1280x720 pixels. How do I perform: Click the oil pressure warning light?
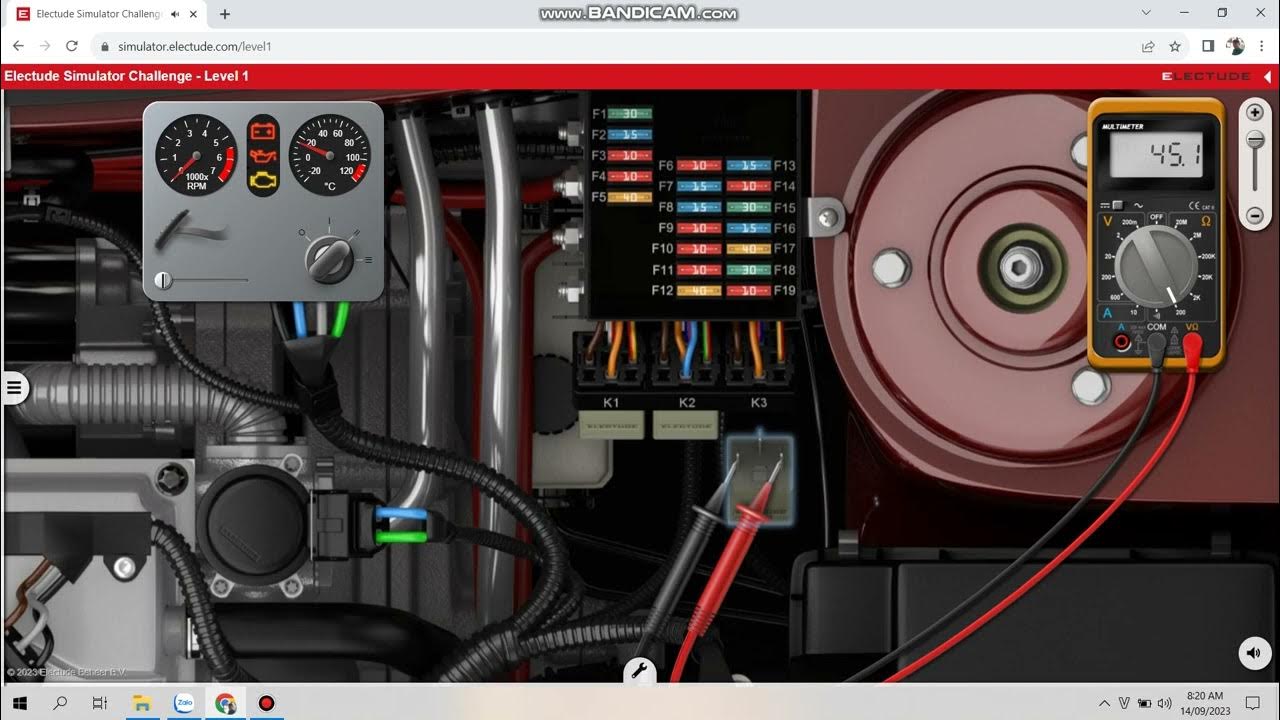pyautogui.click(x=264, y=155)
